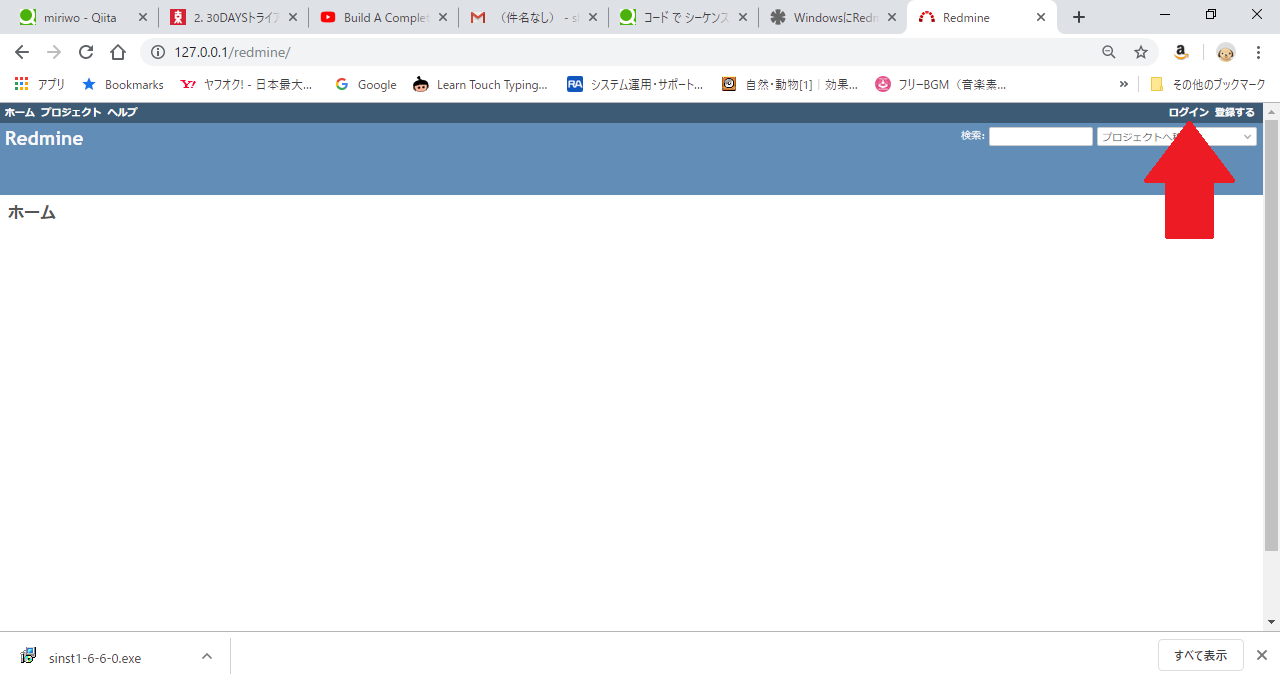Click the 登録する link

coord(1233,112)
